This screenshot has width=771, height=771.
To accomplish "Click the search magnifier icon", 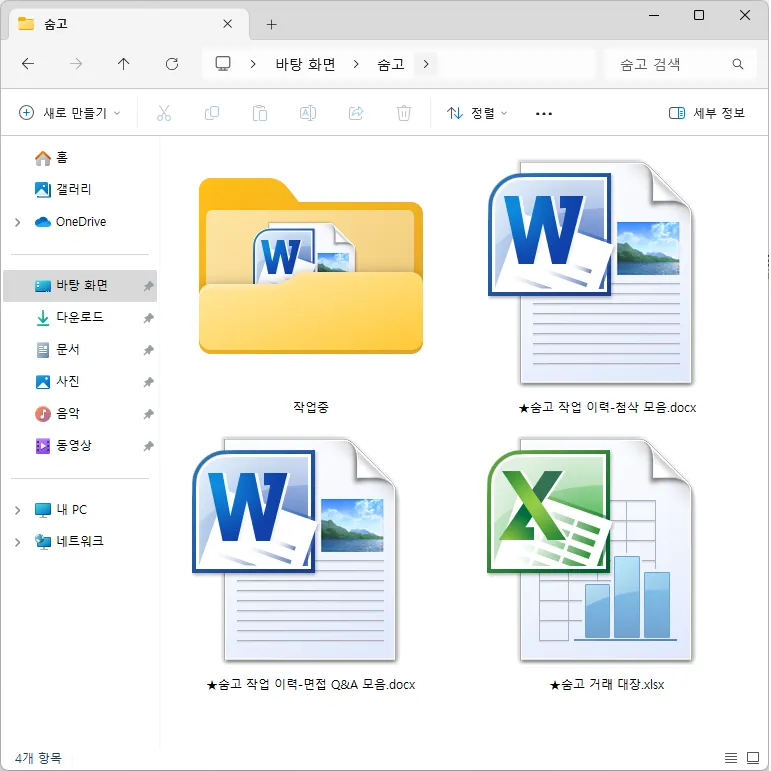I will pyautogui.click(x=738, y=64).
